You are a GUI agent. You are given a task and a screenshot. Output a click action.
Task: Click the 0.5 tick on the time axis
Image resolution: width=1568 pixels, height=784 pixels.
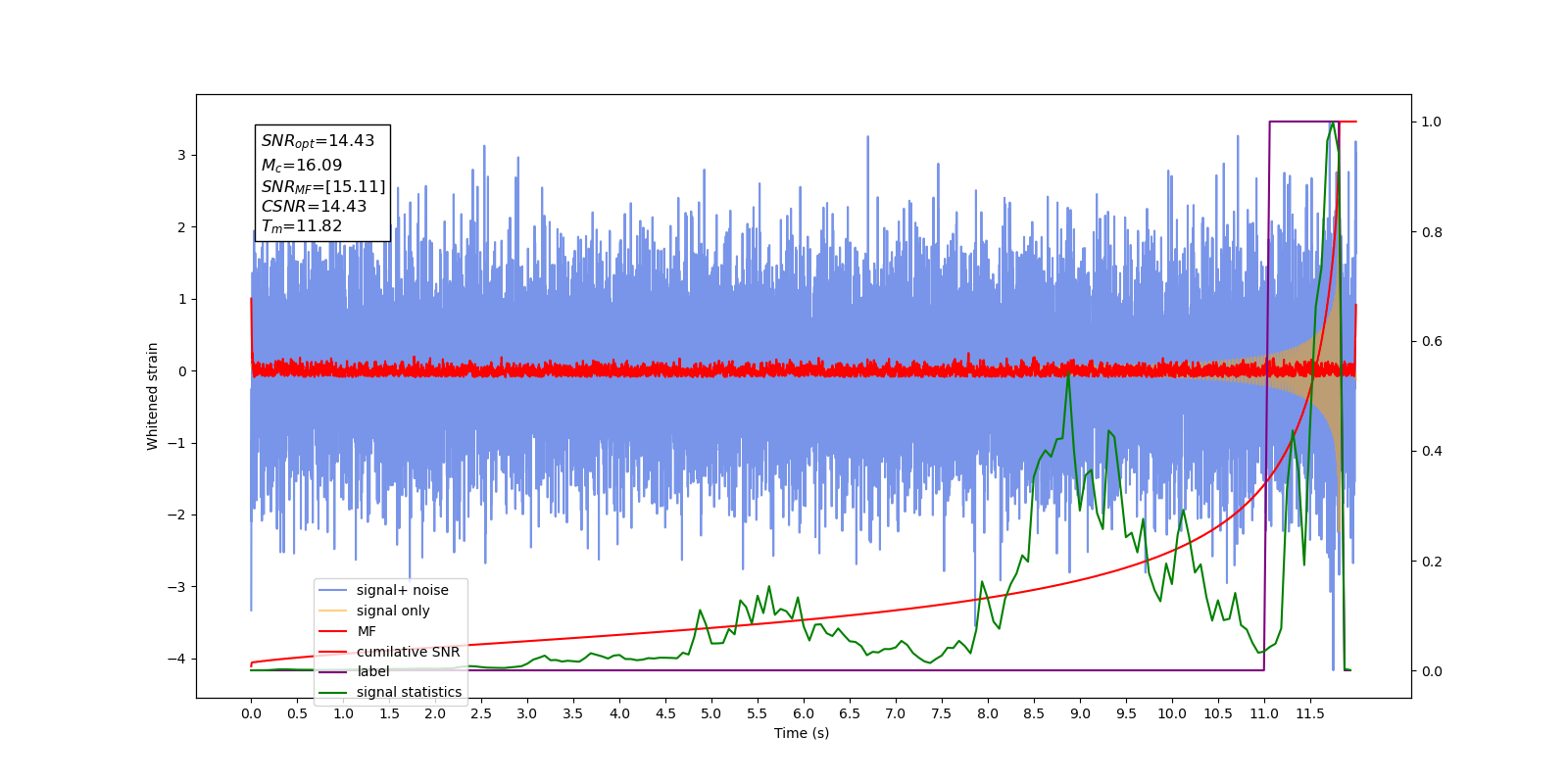tap(297, 713)
